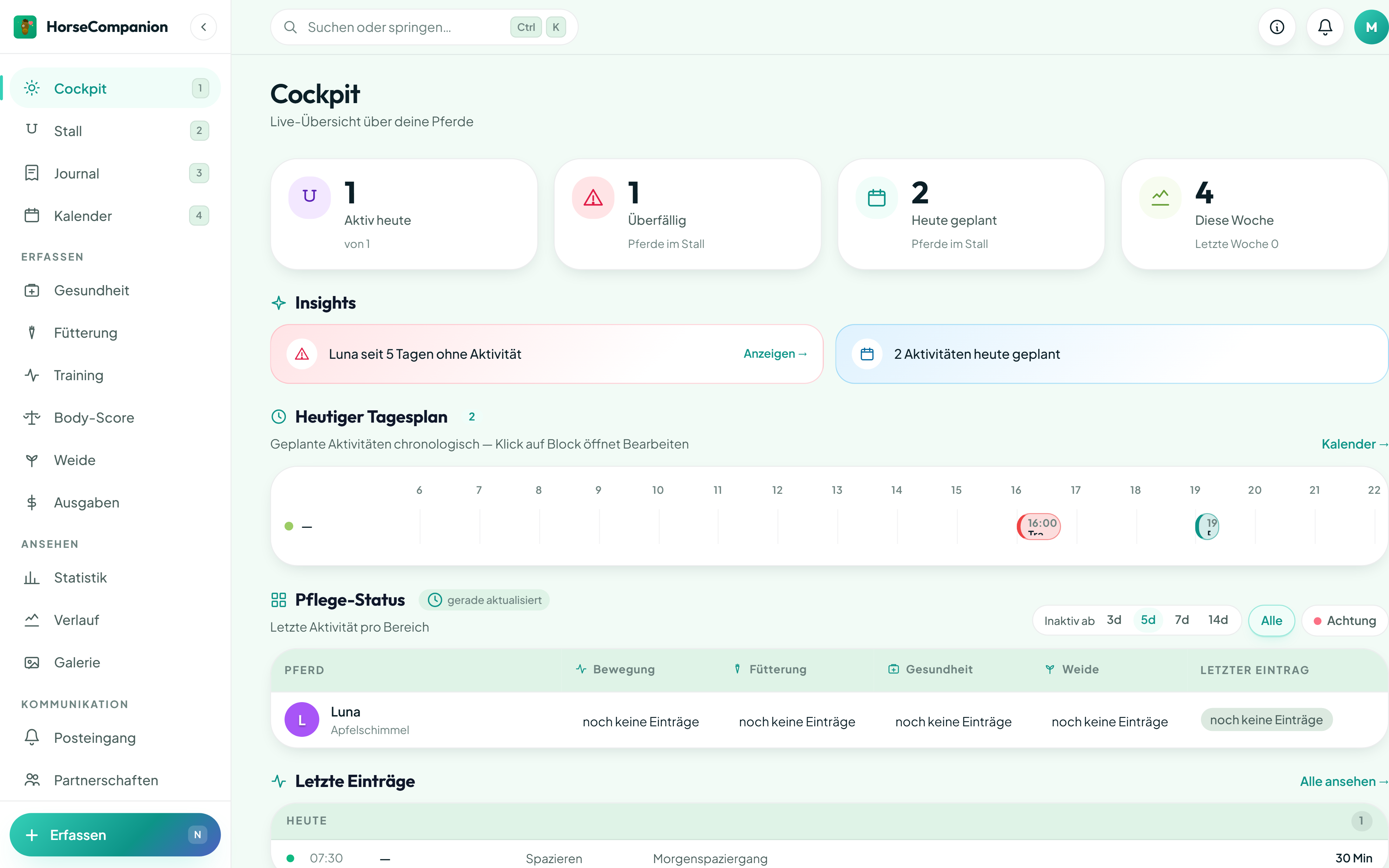
Task: Follow the 'Anzeigen →' link
Action: [776, 354]
